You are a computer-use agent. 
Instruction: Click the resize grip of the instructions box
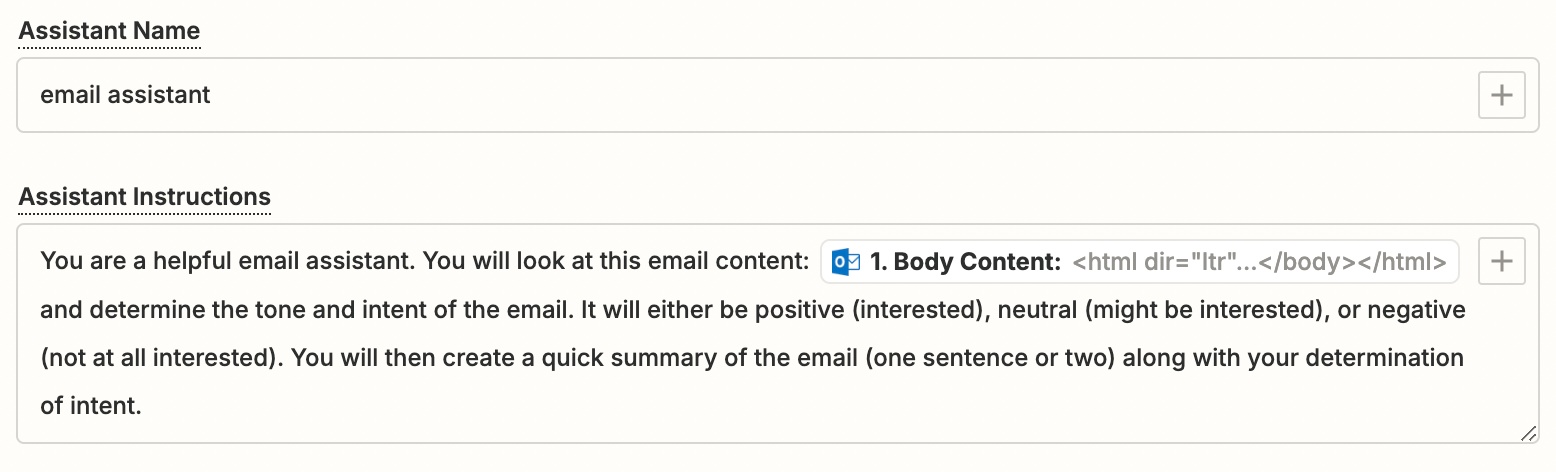coord(1527,432)
